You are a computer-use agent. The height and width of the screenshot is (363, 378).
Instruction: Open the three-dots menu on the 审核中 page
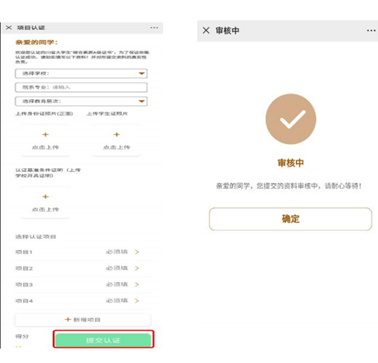(371, 30)
